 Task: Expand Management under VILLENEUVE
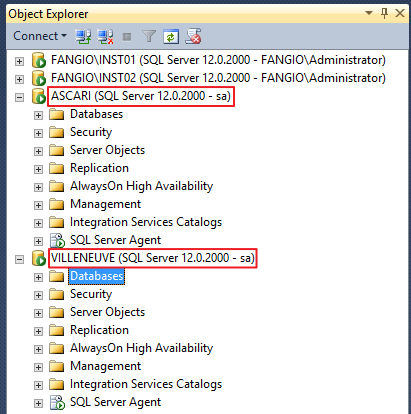(x=38, y=367)
